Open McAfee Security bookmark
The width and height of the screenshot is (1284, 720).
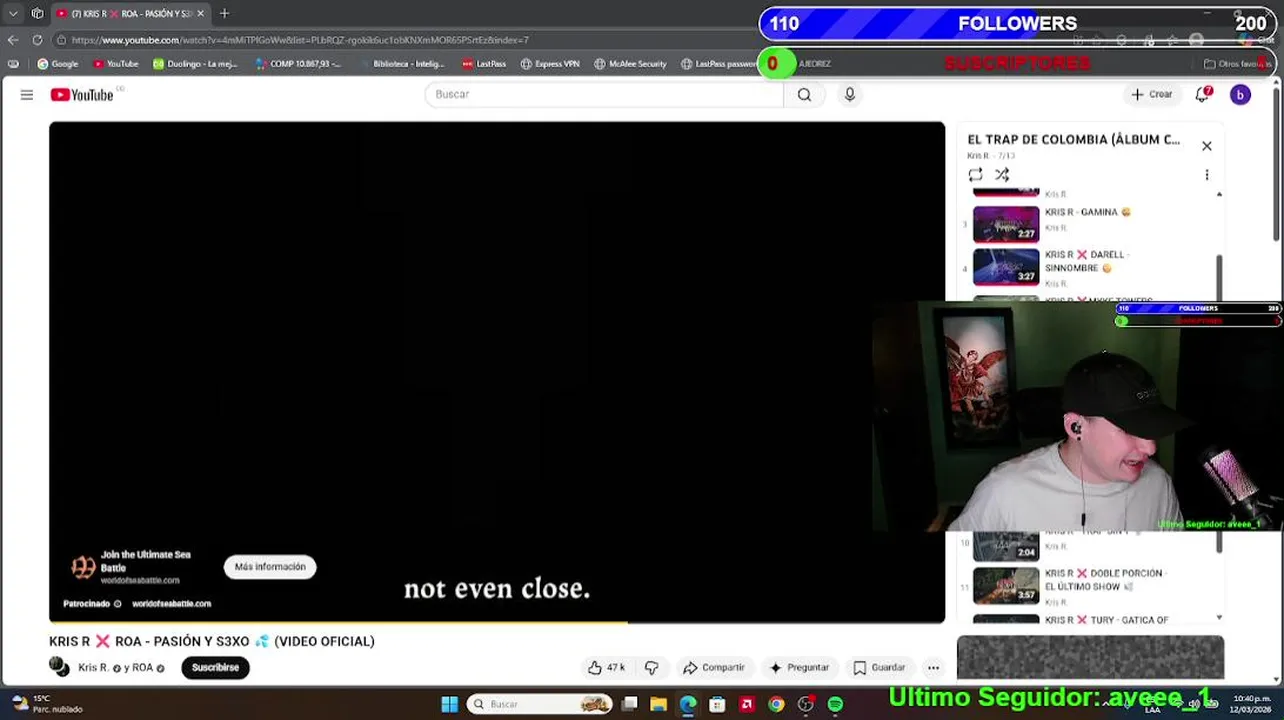[630, 64]
